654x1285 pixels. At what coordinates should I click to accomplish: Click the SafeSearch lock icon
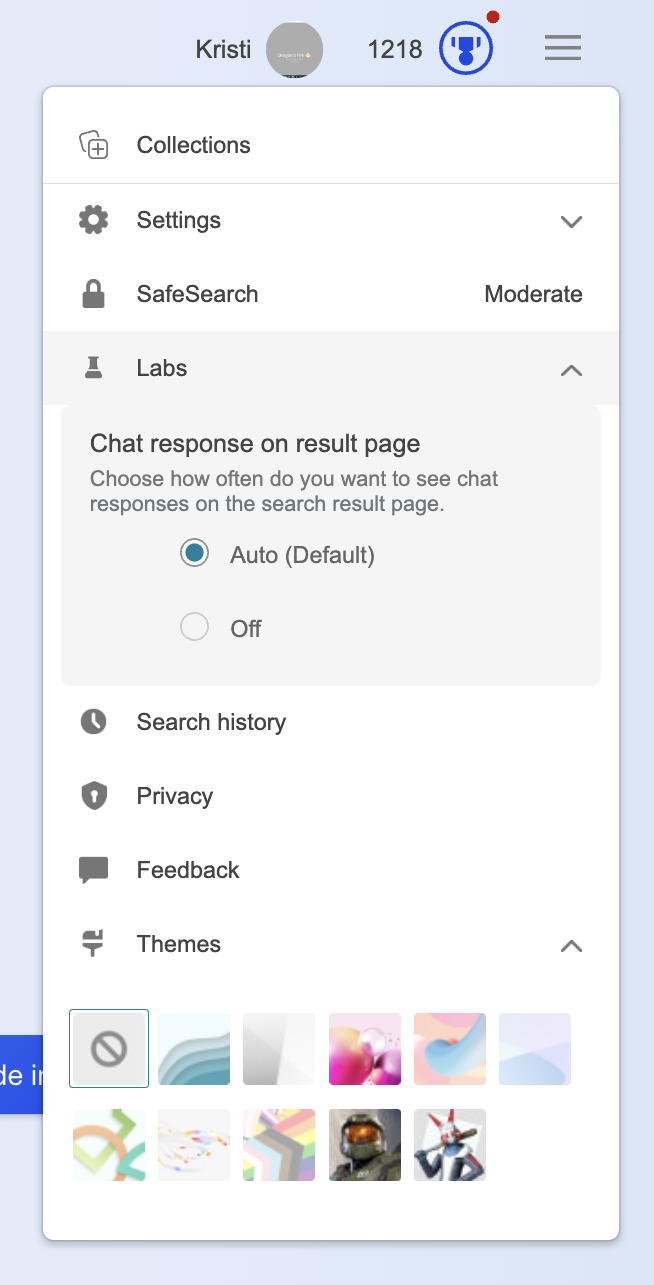tap(94, 294)
